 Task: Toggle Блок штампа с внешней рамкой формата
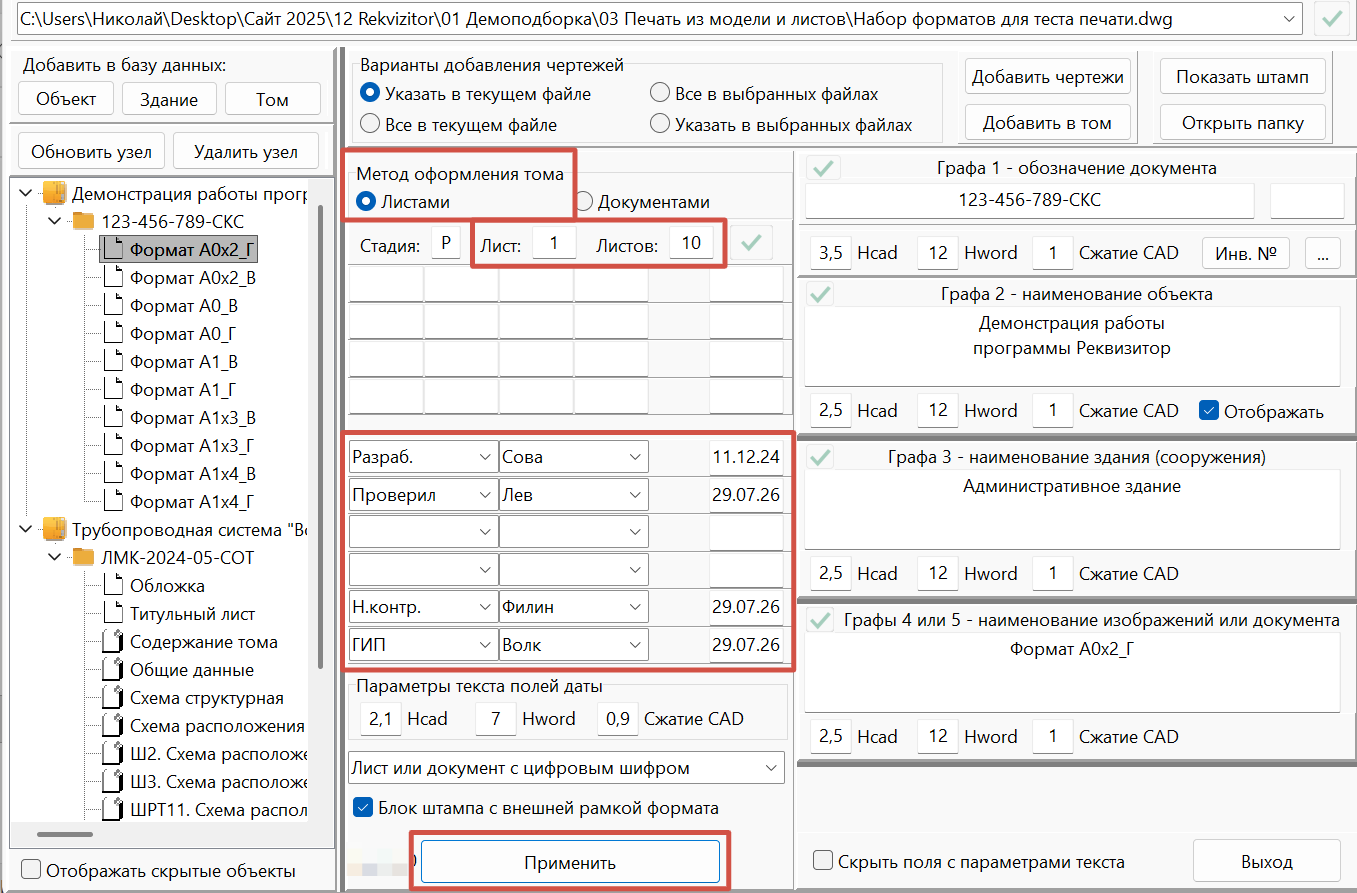[363, 807]
